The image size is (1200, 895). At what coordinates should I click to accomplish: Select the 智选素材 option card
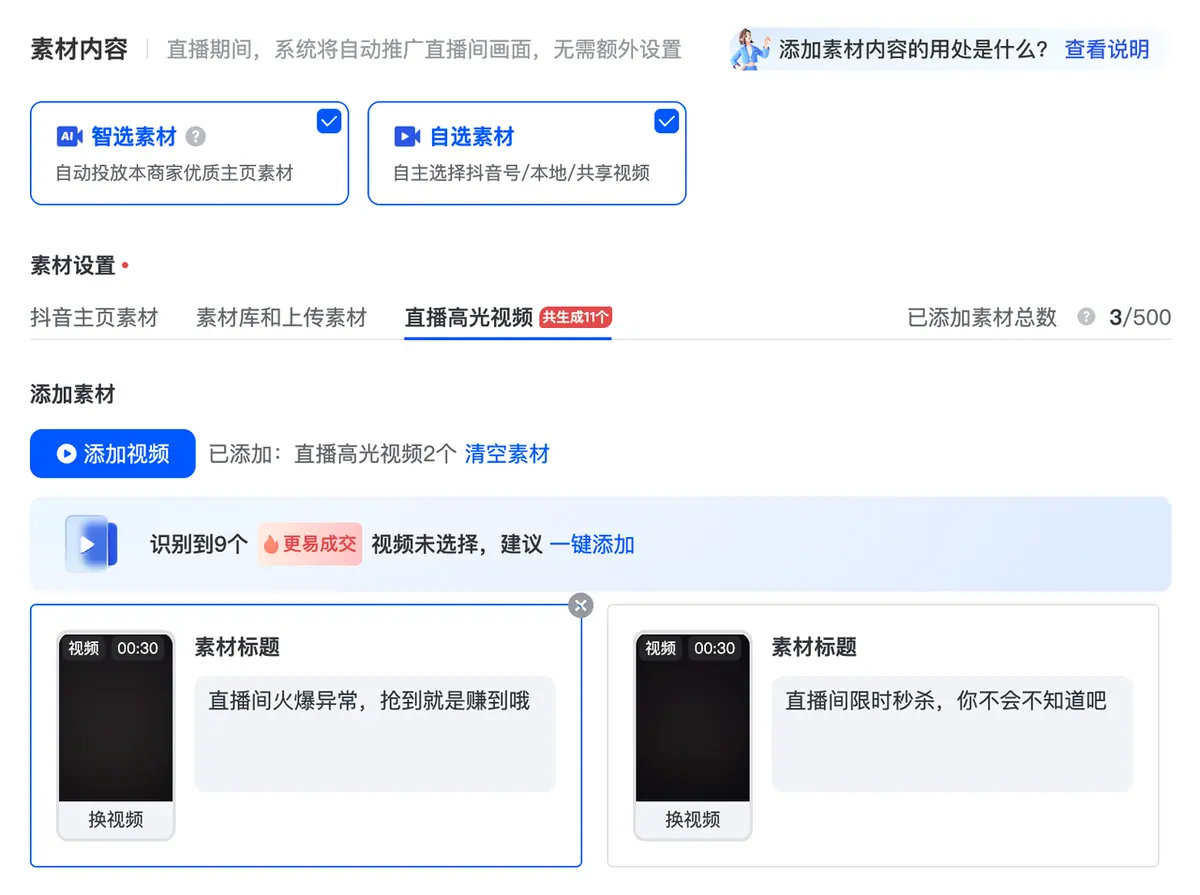[x=189, y=153]
